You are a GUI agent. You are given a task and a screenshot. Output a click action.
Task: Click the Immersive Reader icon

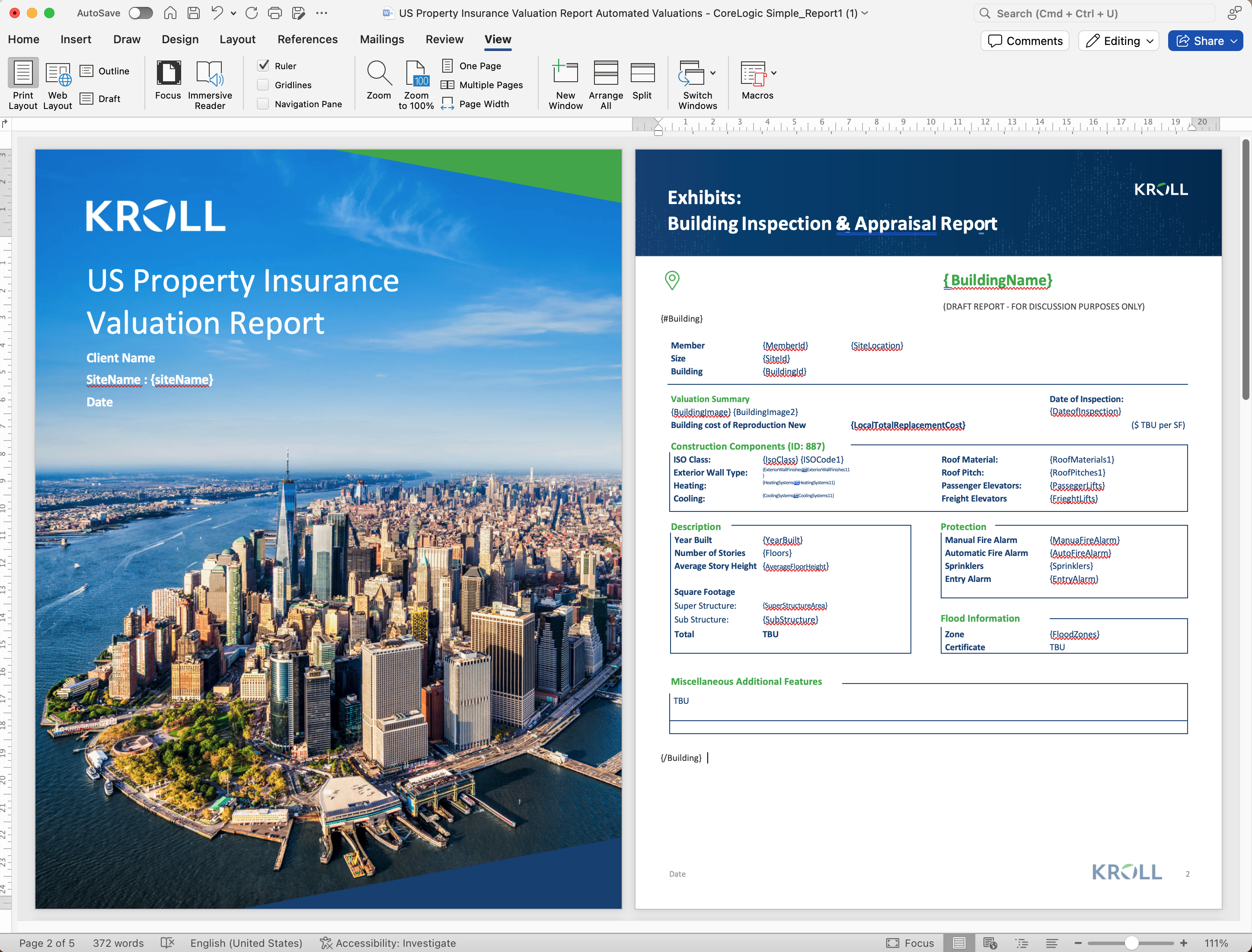click(x=210, y=73)
